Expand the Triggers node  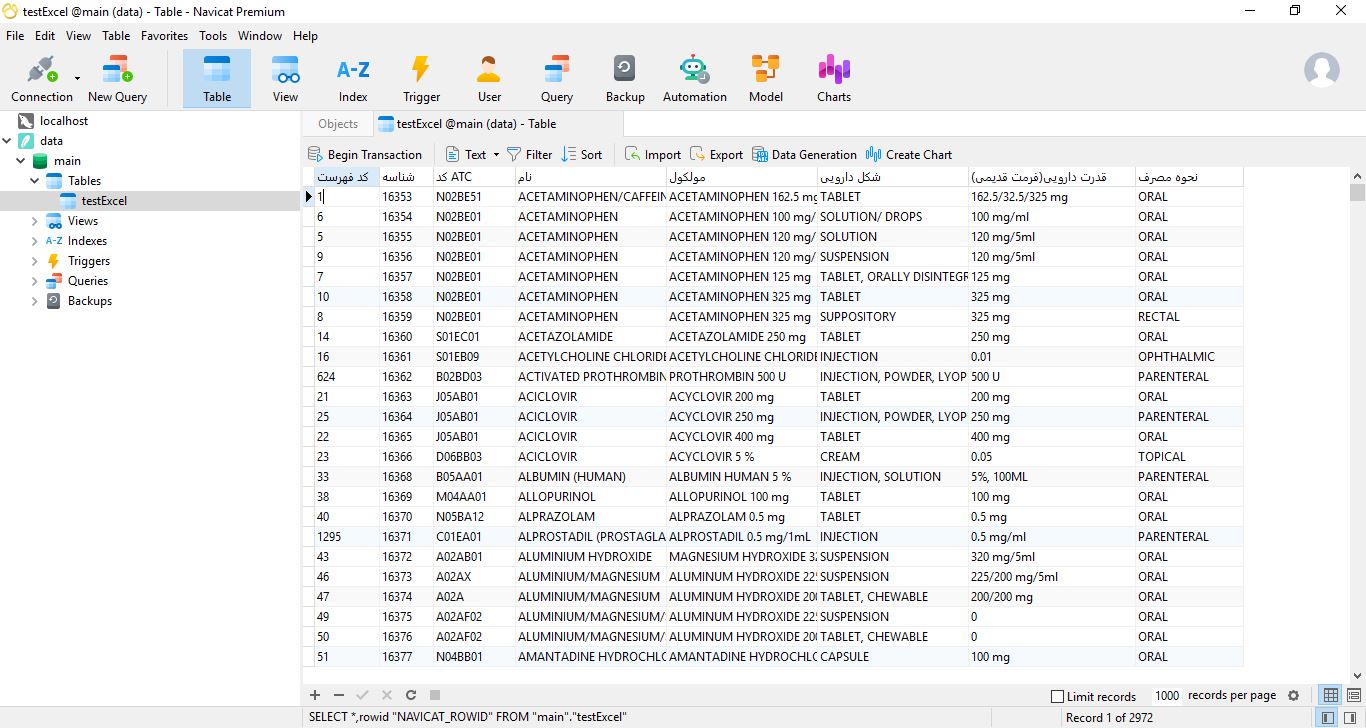[35, 261]
